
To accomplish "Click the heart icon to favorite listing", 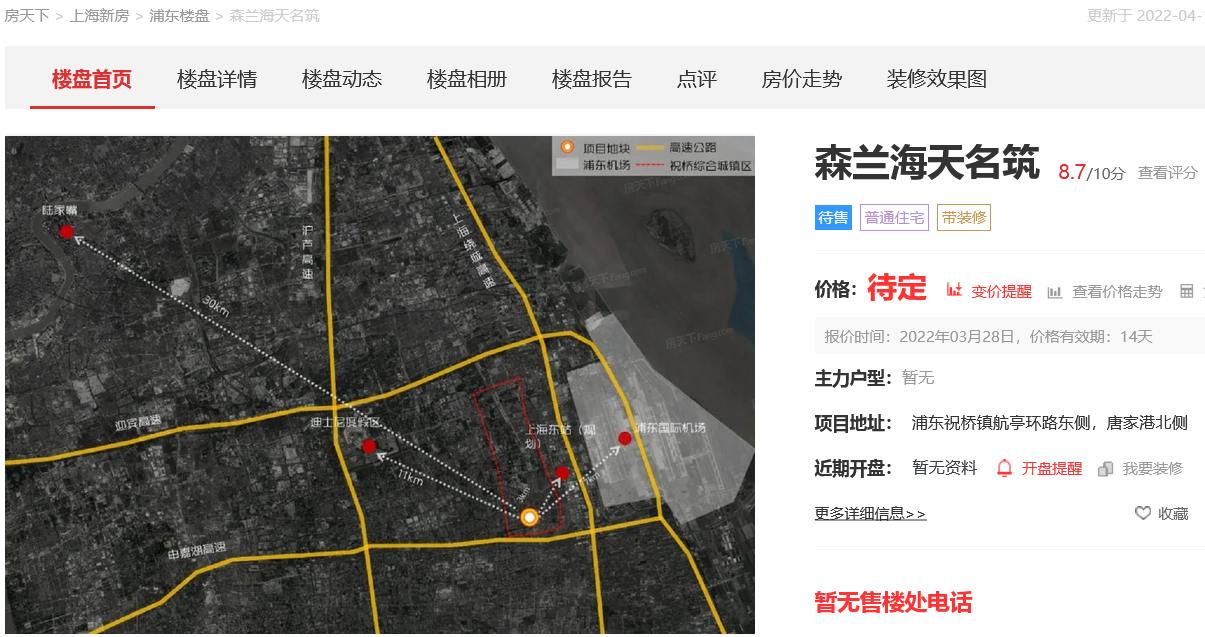I will tap(1143, 513).
